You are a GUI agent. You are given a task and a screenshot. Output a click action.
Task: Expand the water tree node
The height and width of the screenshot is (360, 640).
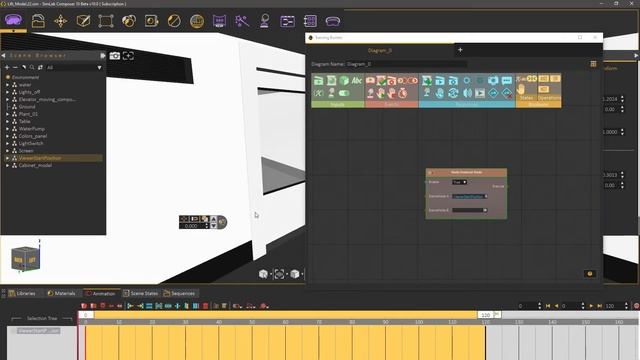pyautogui.click(x=7, y=84)
